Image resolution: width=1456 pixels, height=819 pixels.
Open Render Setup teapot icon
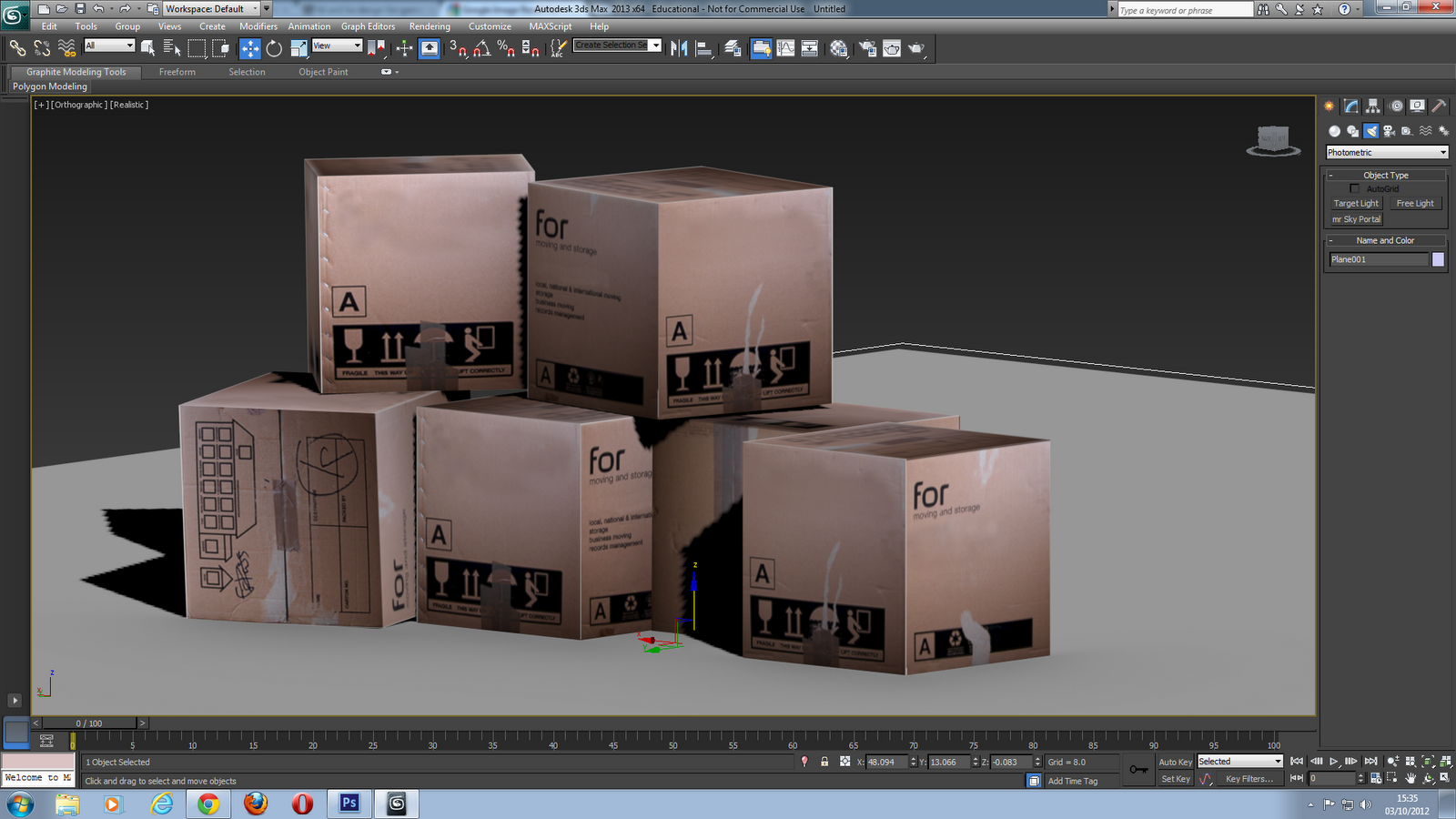coord(868,47)
